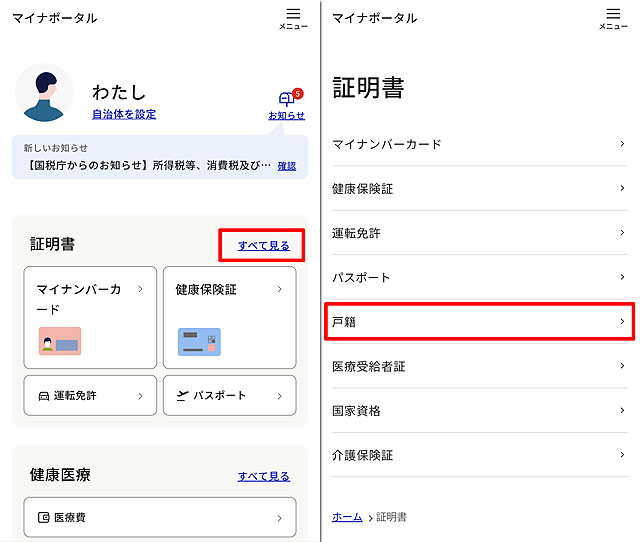This screenshot has width=640, height=542.
Task: Select パスポート in the 証明書 list
Action: click(480, 278)
